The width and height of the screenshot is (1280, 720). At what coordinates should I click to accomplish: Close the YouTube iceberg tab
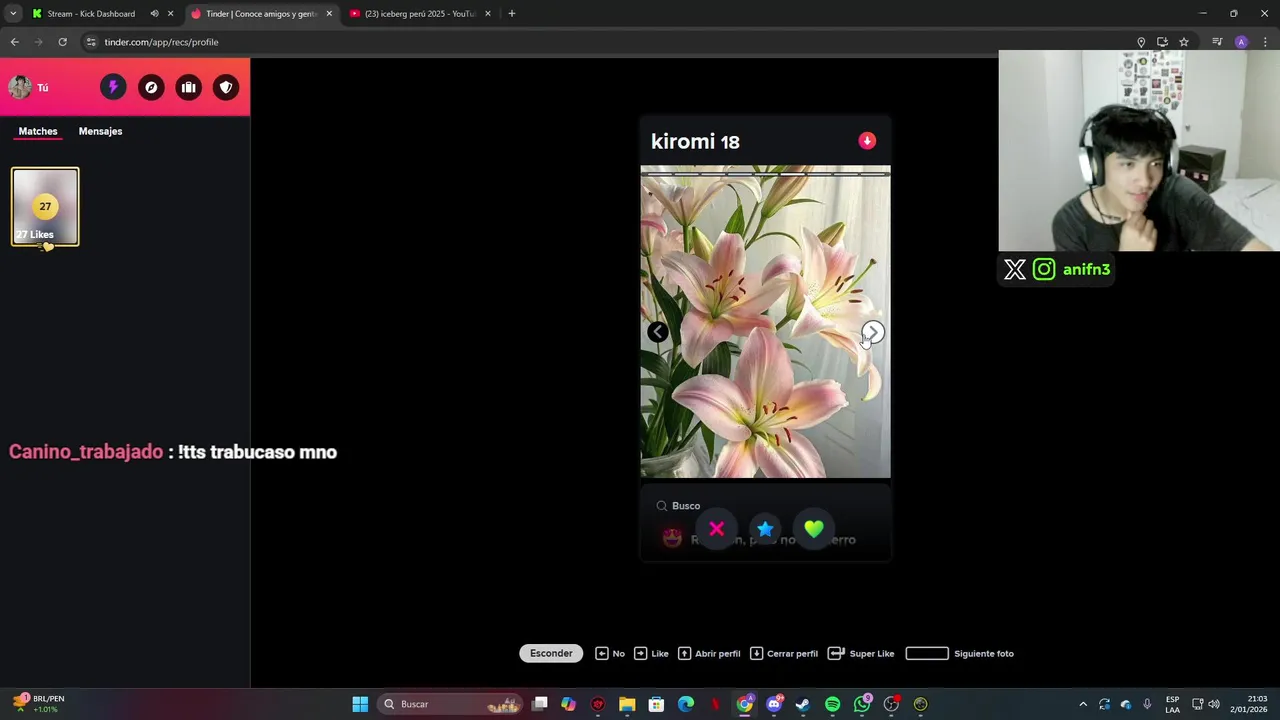(488, 14)
